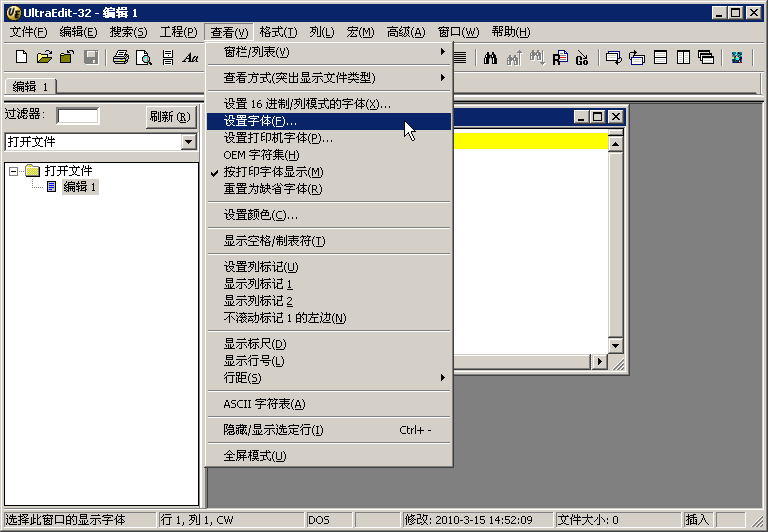Click the font Aa toolbar icon

190,57
